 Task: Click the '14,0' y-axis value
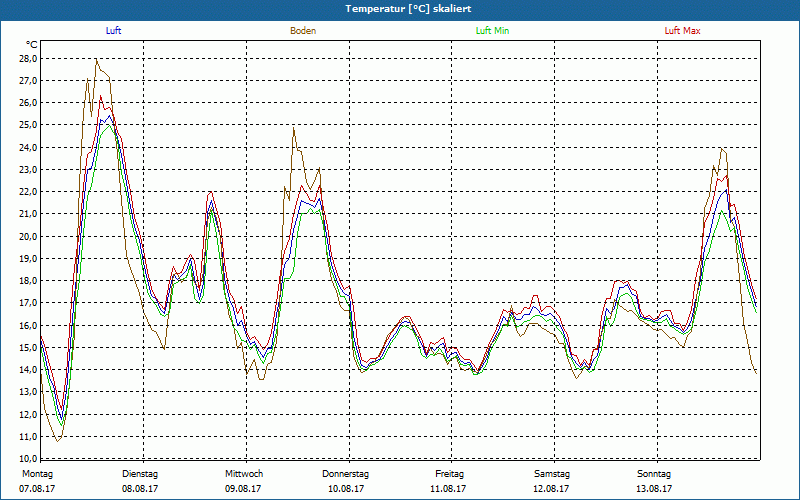coord(29,369)
